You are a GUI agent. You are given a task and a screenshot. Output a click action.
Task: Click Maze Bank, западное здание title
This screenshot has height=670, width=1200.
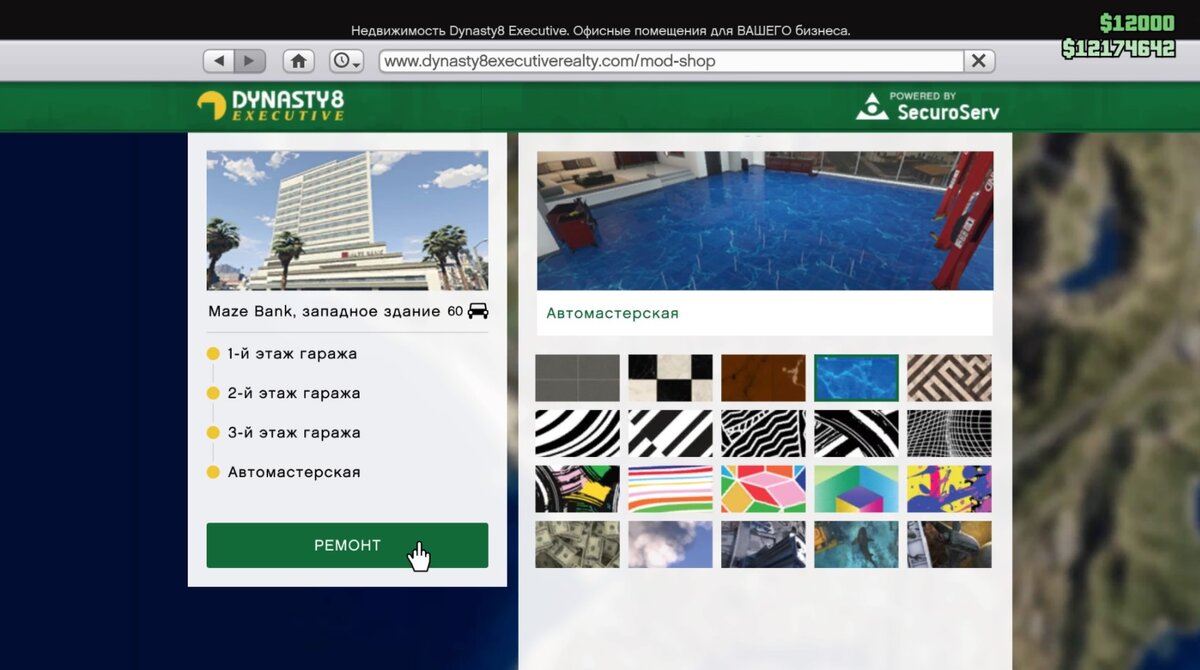click(324, 311)
